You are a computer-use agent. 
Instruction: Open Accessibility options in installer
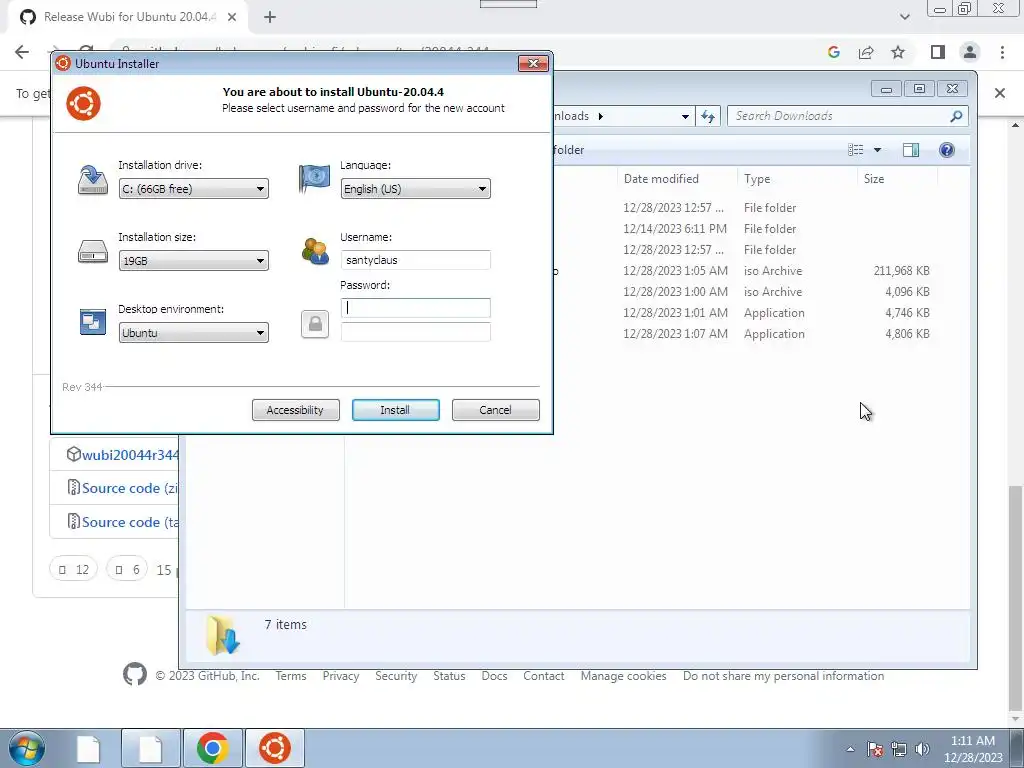pyautogui.click(x=295, y=410)
